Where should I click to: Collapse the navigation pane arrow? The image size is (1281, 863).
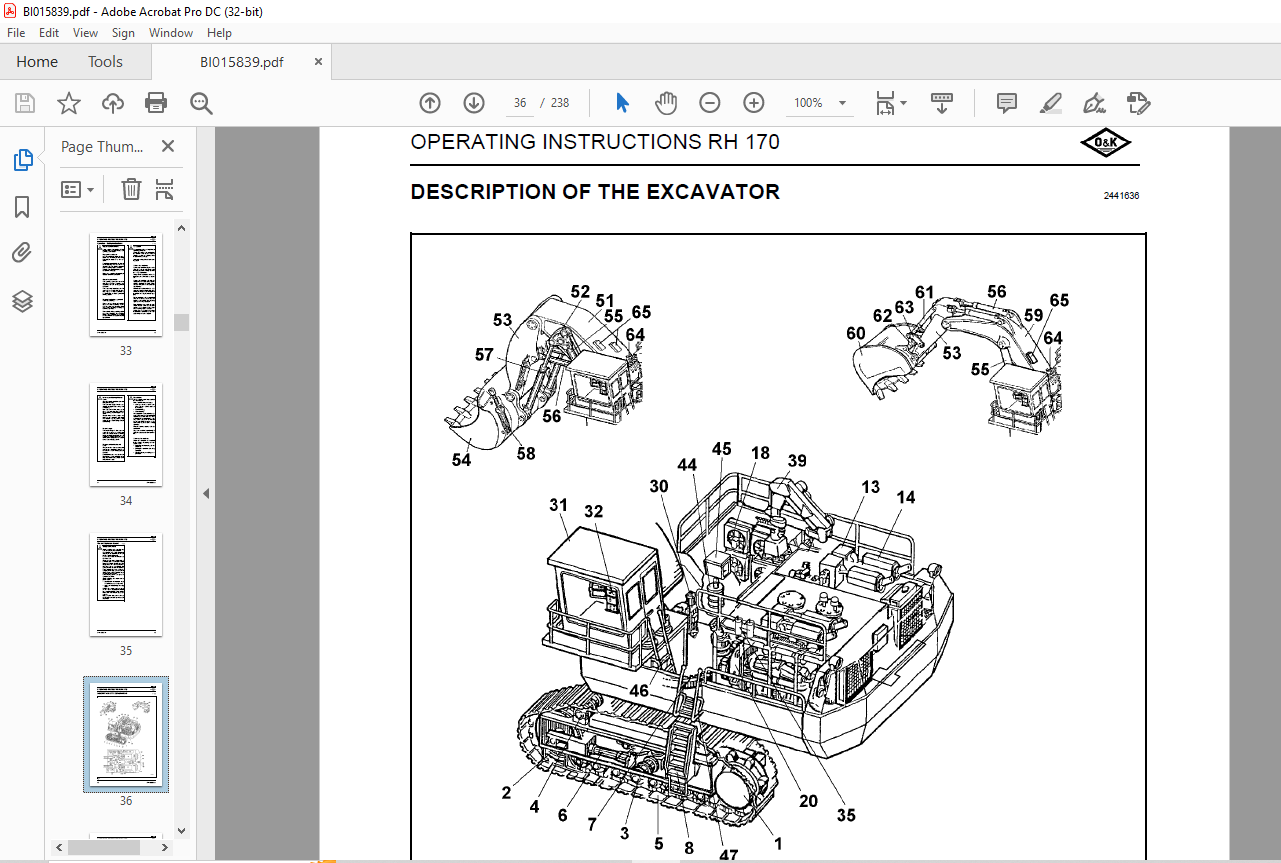(x=205, y=493)
